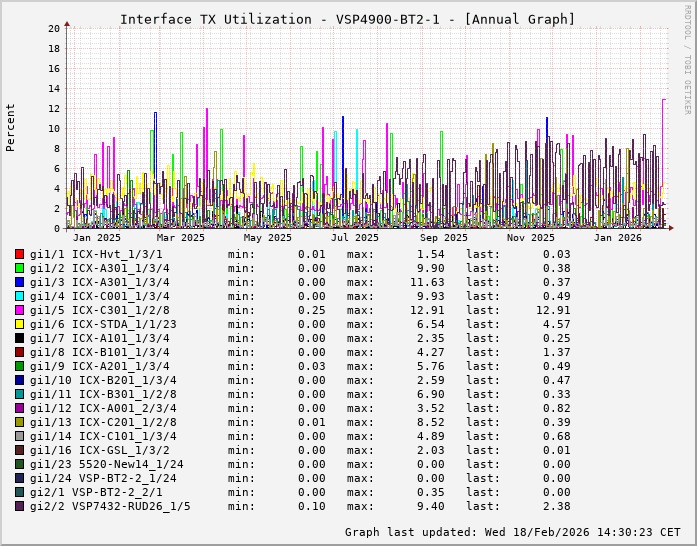The width and height of the screenshot is (697, 546).
Task: Click the gi1/23 5520-New14_1/24 legend label
Action: (106, 464)
